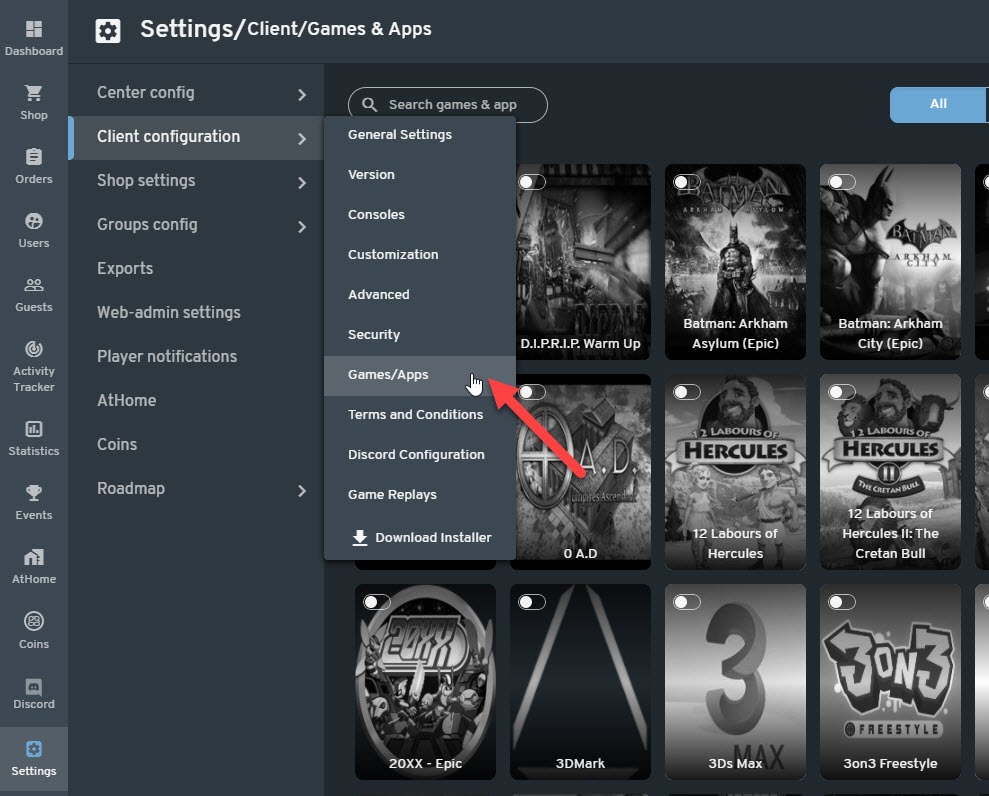The height and width of the screenshot is (796, 989).
Task: Open the Shop cart icon
Action: point(33,93)
